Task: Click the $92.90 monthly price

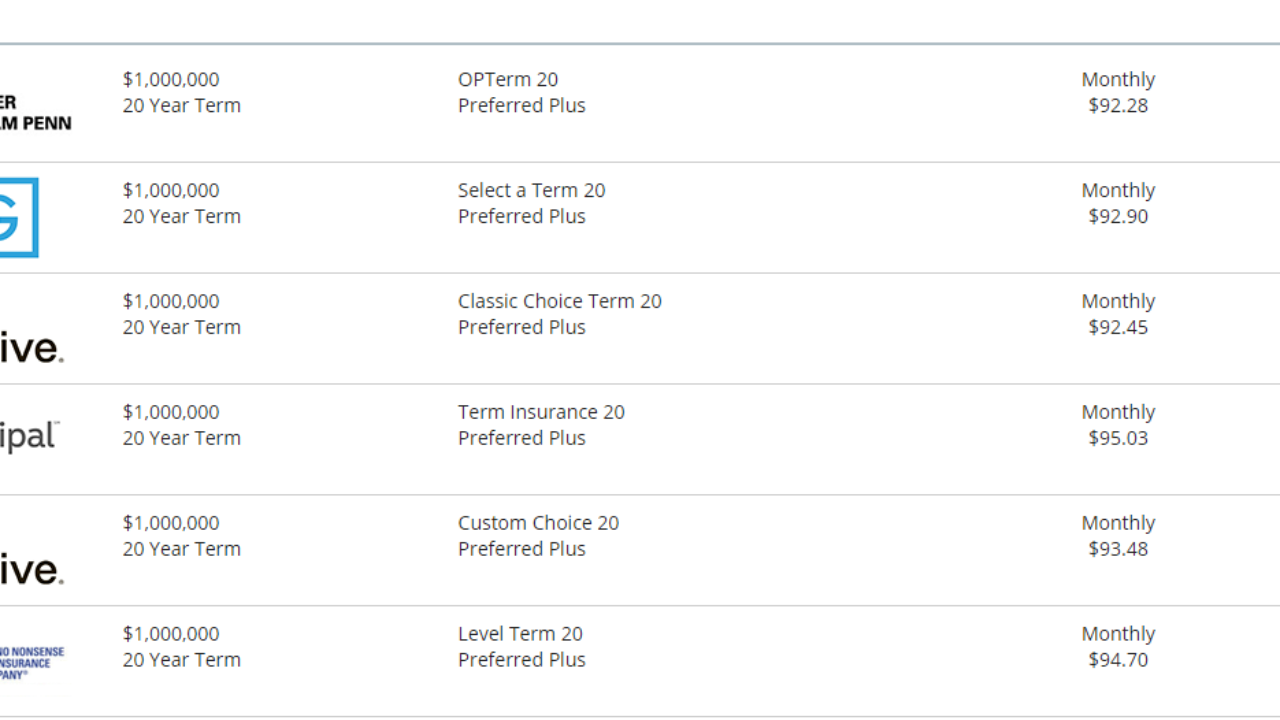Action: point(1118,217)
